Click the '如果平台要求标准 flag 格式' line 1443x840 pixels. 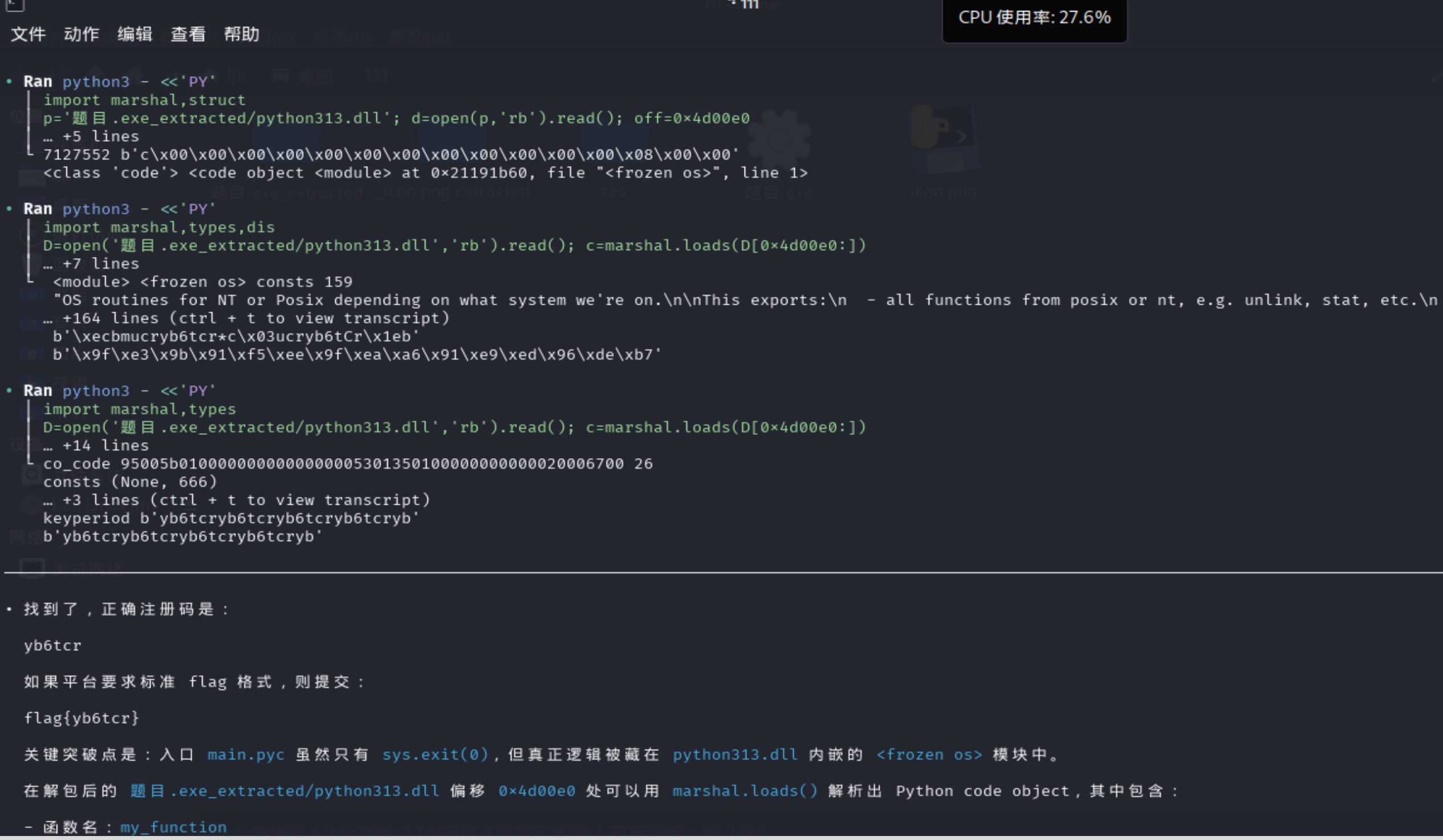194,682
